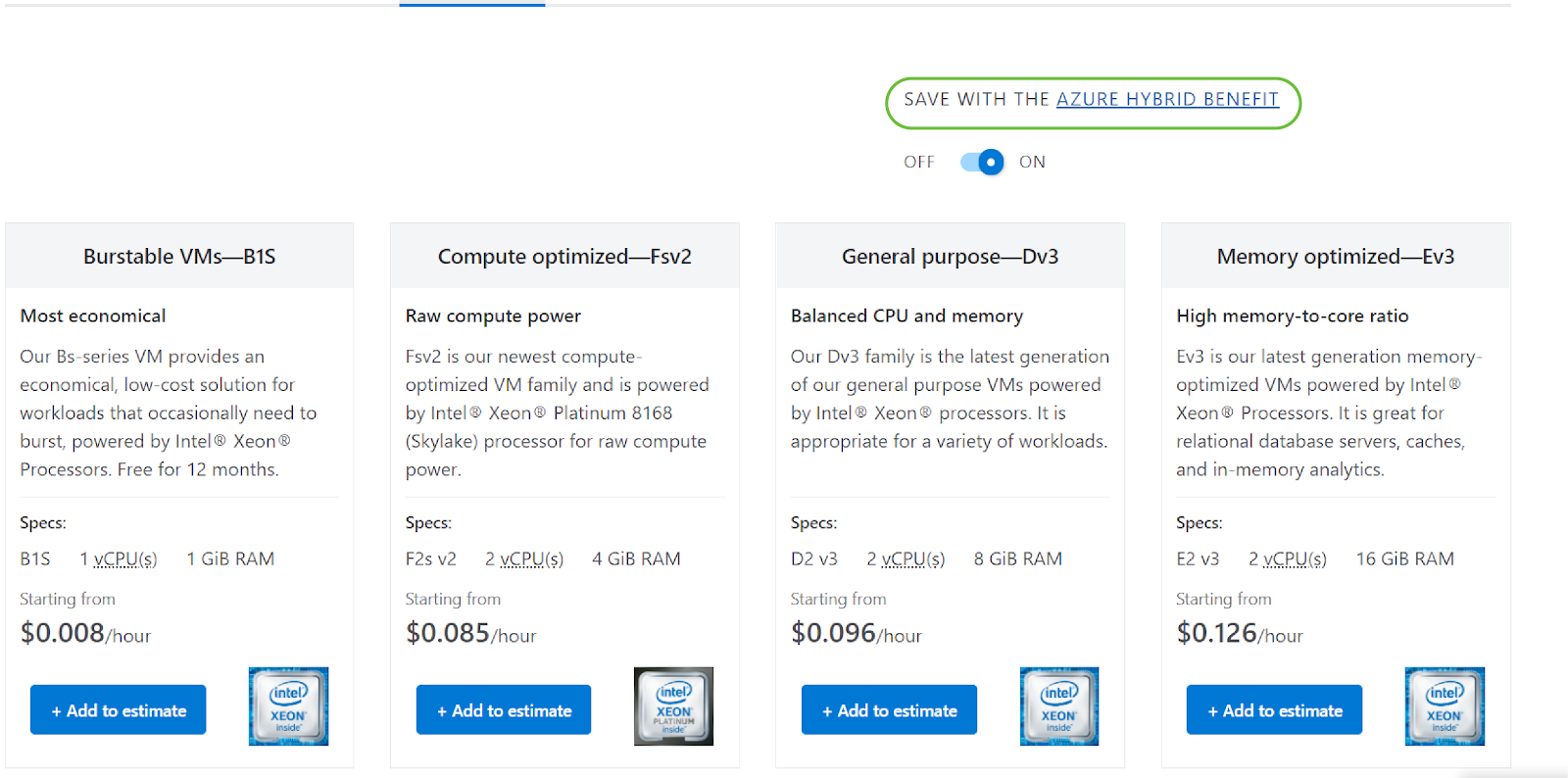Click the $0.126/hour price

click(1240, 633)
